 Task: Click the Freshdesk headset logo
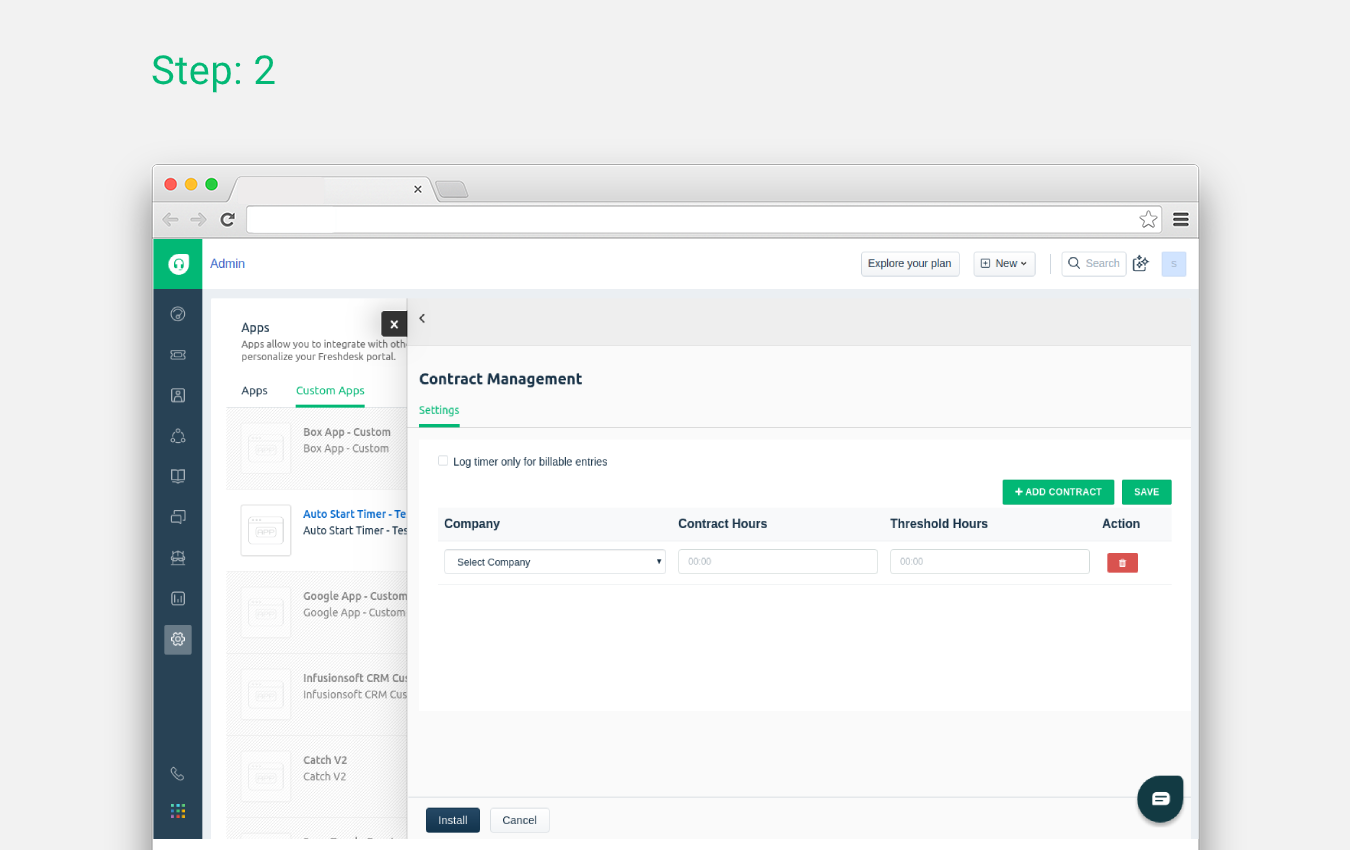click(178, 264)
